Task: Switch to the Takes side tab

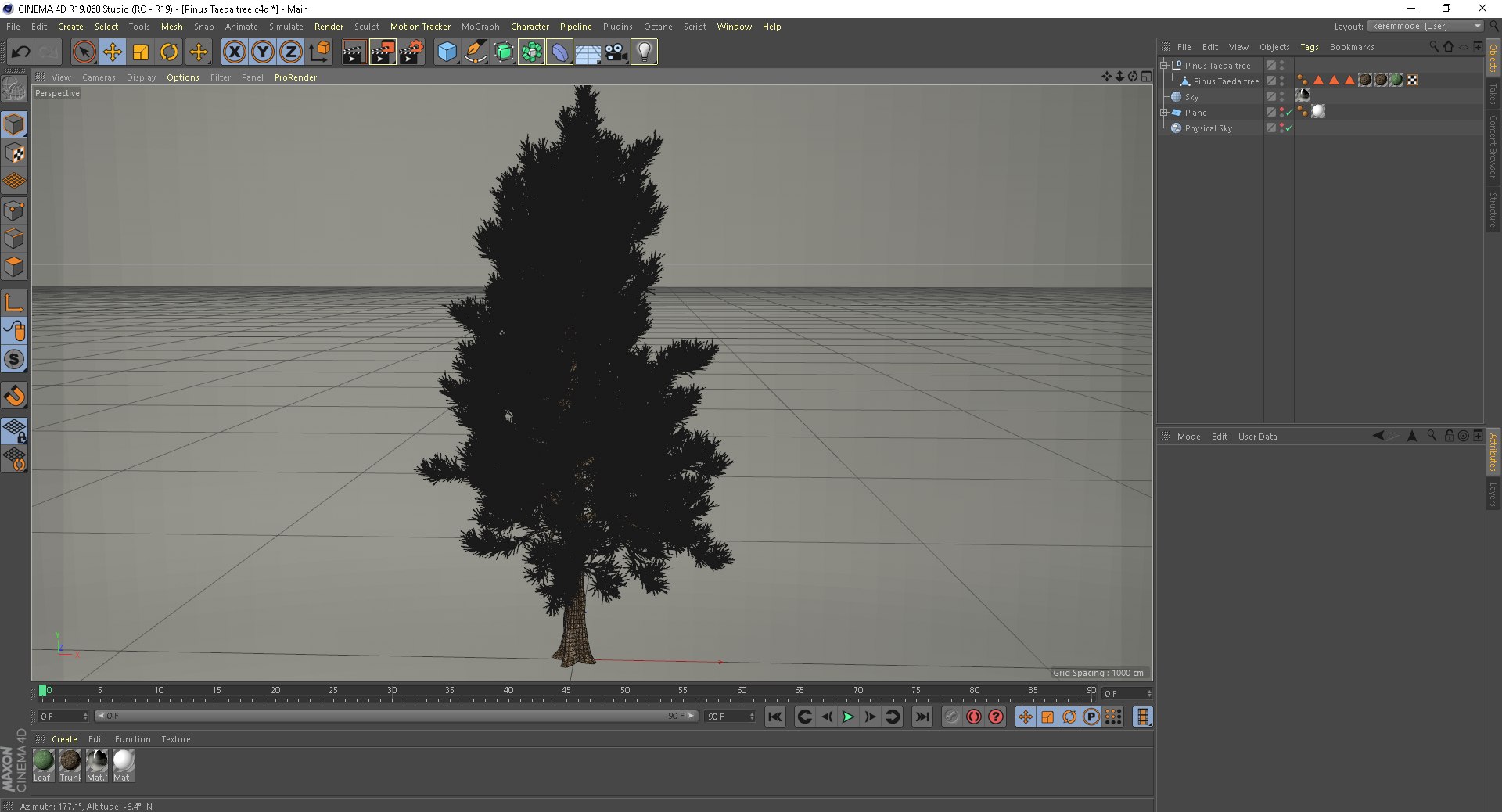Action: click(1493, 94)
